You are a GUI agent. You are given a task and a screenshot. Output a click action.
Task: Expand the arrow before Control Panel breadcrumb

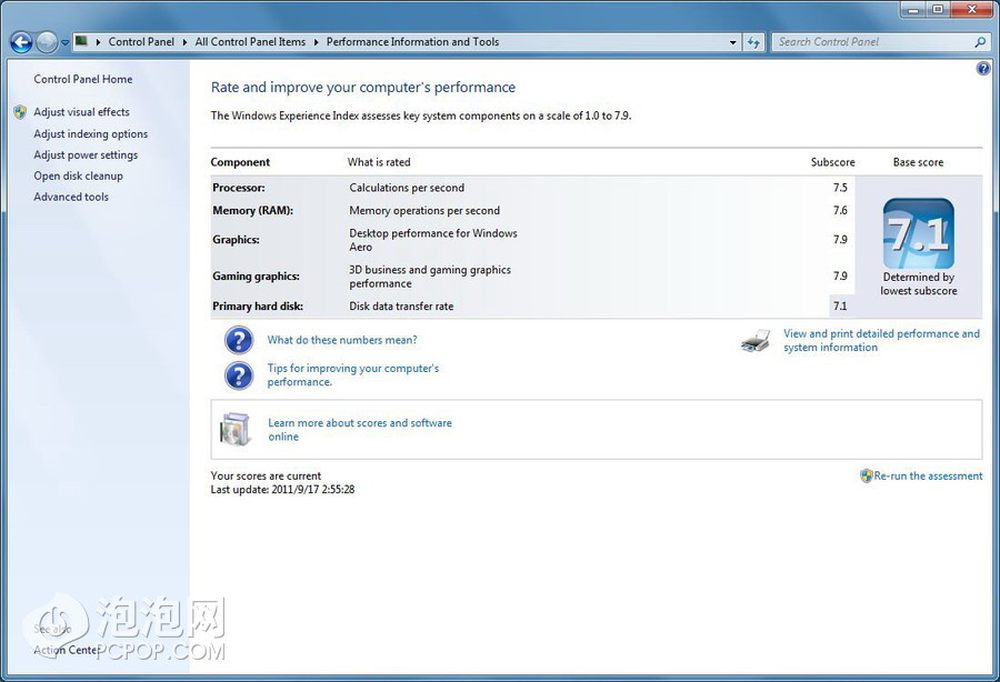tap(98, 42)
